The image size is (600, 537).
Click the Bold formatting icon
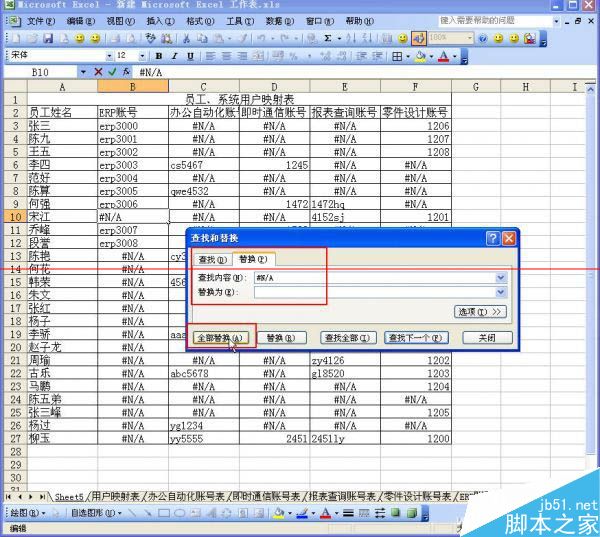[x=160, y=56]
